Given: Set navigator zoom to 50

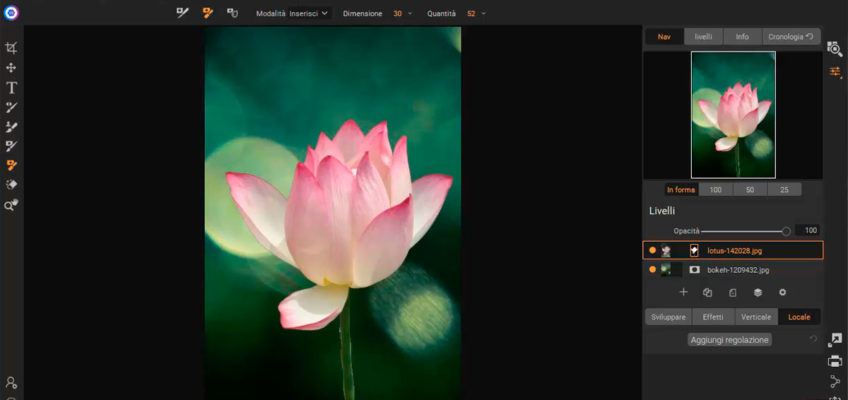Looking at the screenshot, I should (x=750, y=190).
